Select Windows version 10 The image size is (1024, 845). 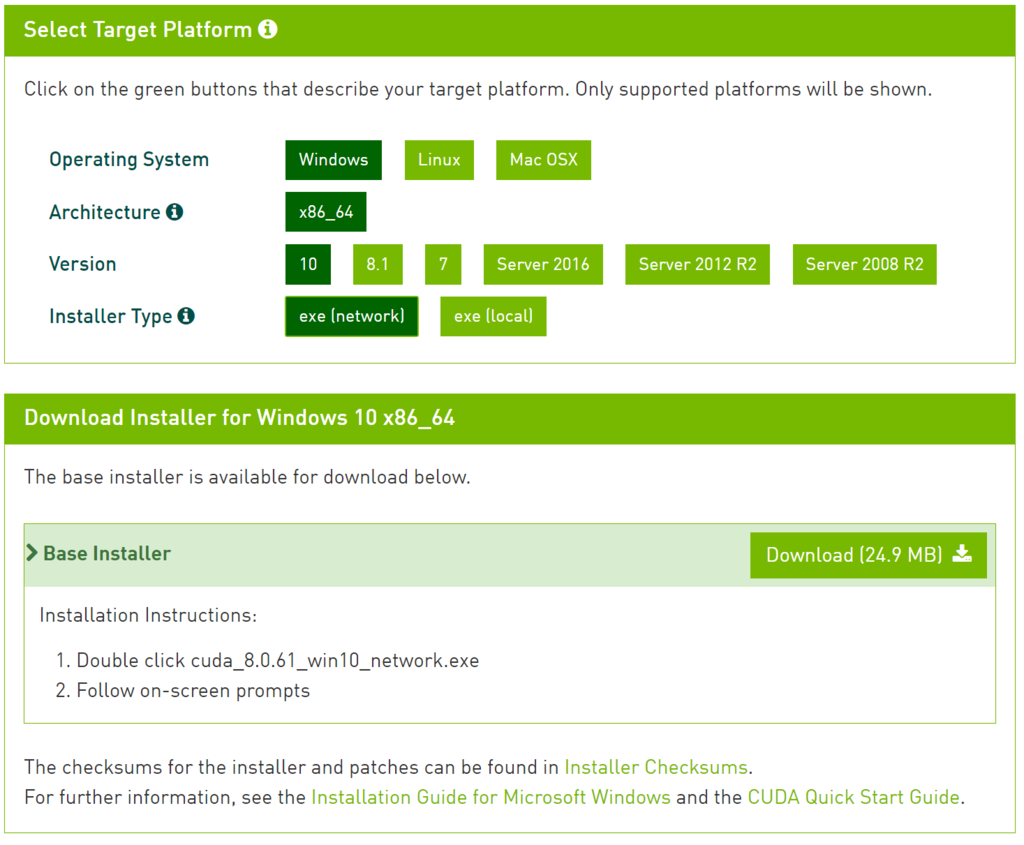coord(308,264)
